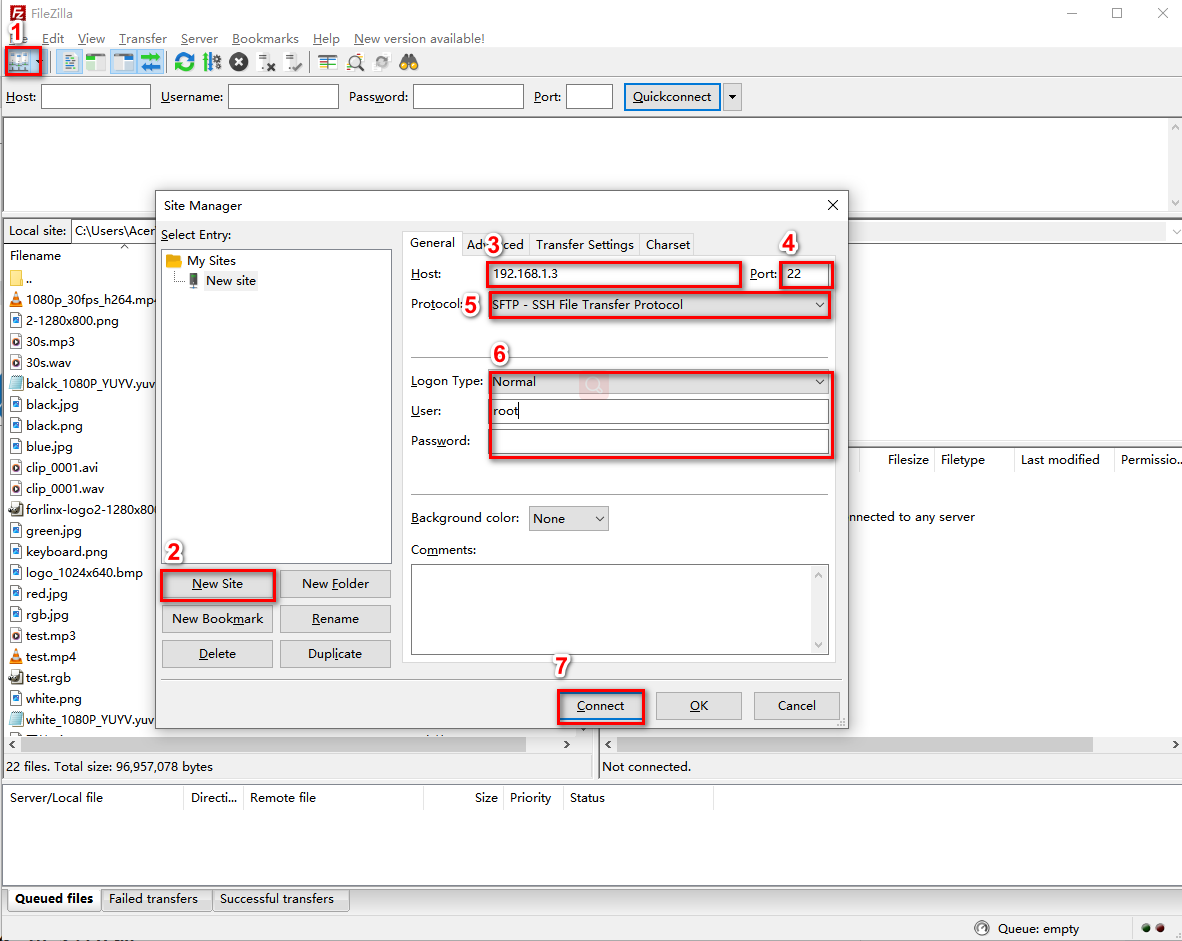
Task: Click the New version available! menu item
Action: [419, 38]
